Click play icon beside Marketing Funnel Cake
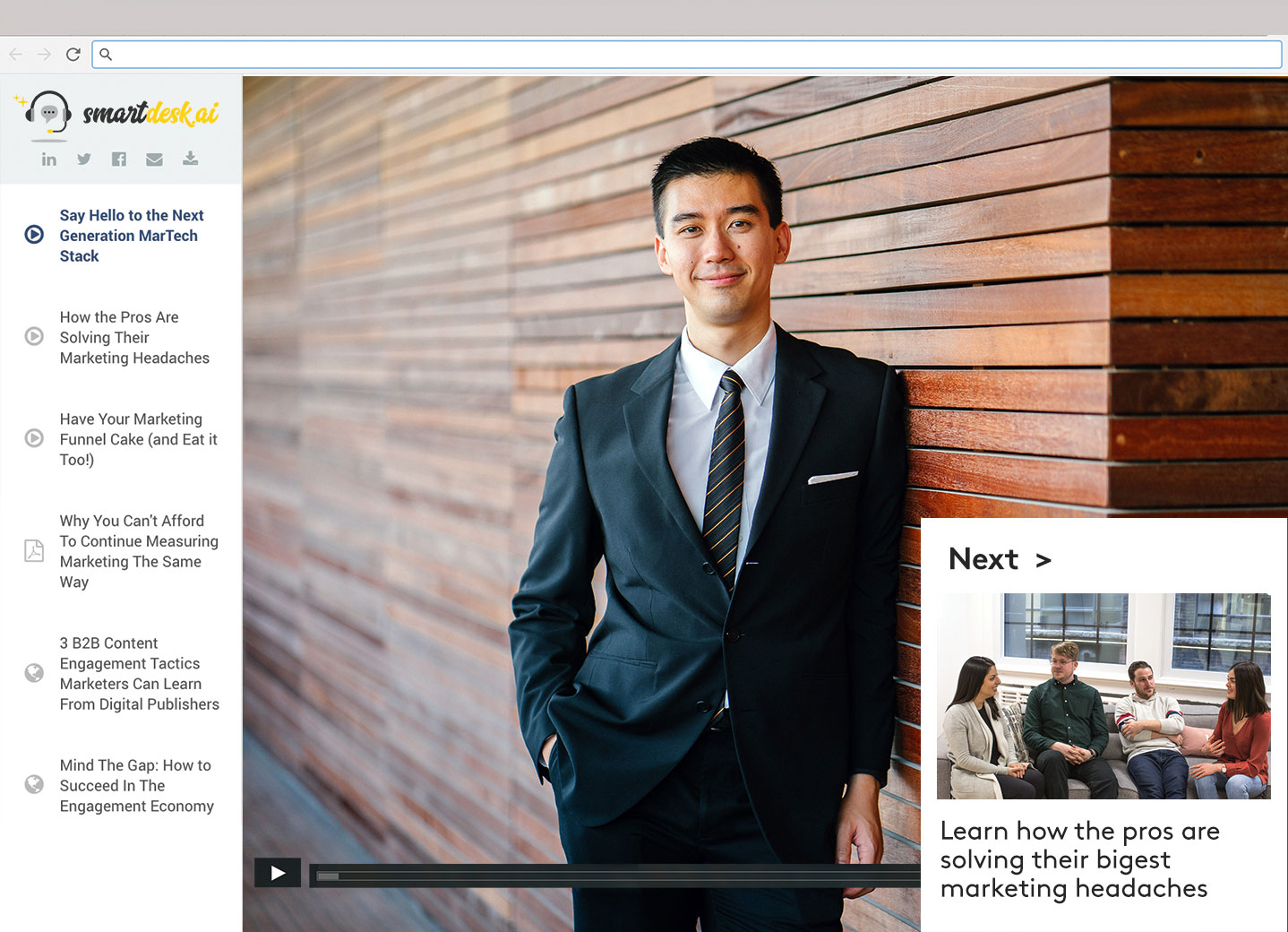Image resolution: width=1288 pixels, height=932 pixels. point(34,438)
